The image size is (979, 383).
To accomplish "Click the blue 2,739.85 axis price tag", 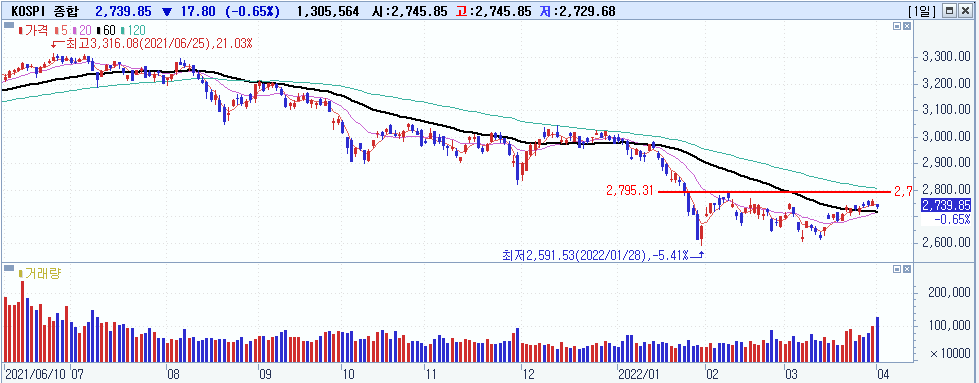I will [x=946, y=206].
